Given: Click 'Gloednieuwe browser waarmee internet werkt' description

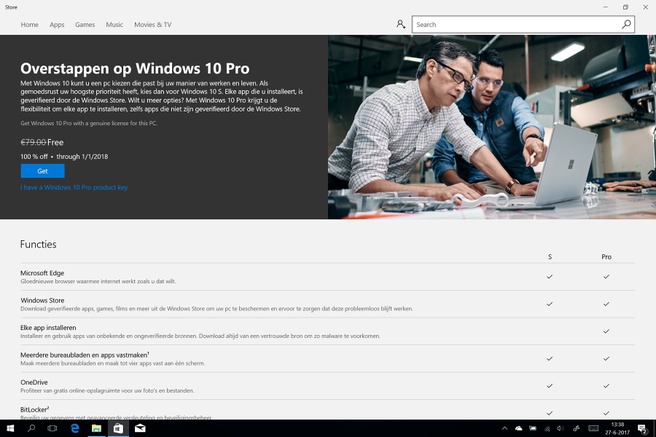Looking at the screenshot, I should point(98,281).
